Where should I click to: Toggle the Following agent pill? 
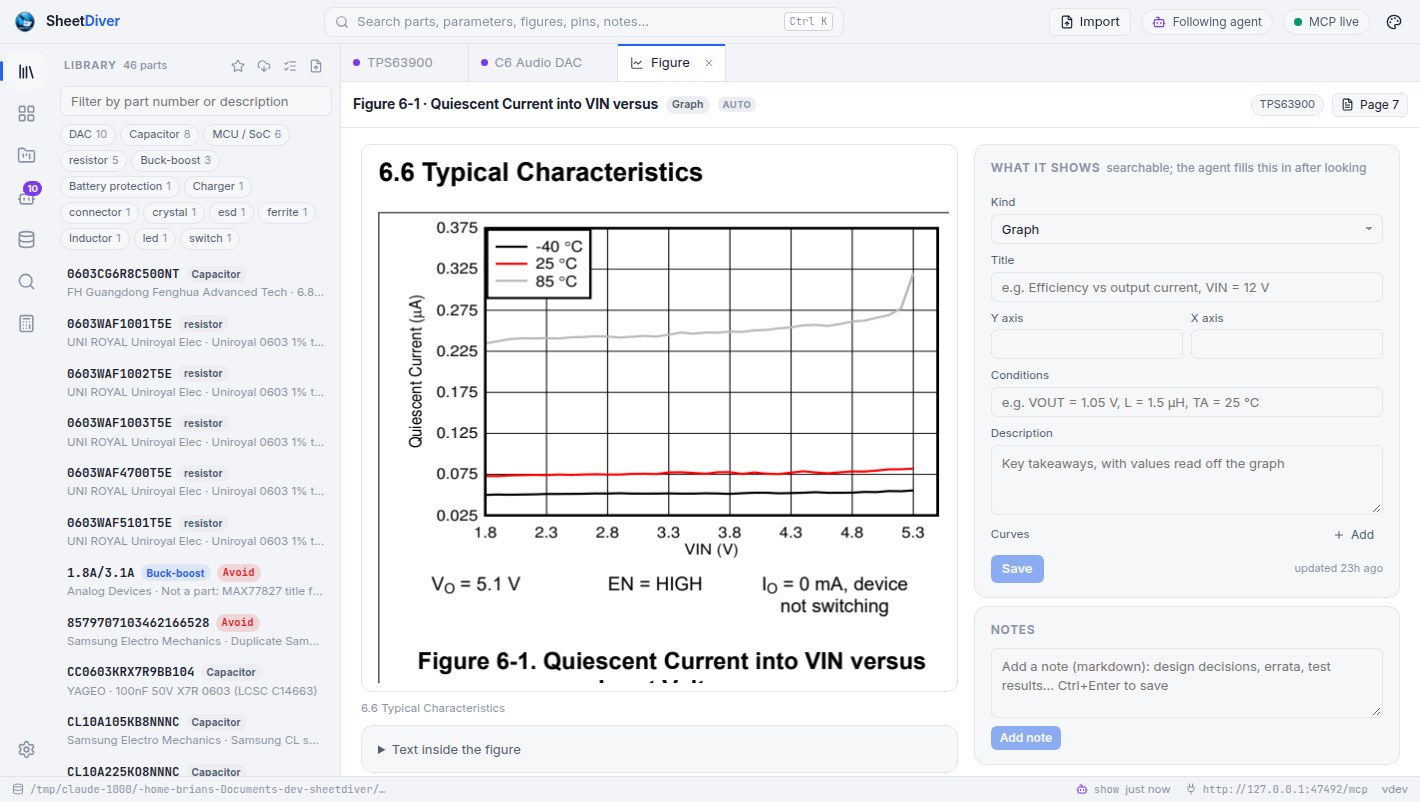(1206, 22)
